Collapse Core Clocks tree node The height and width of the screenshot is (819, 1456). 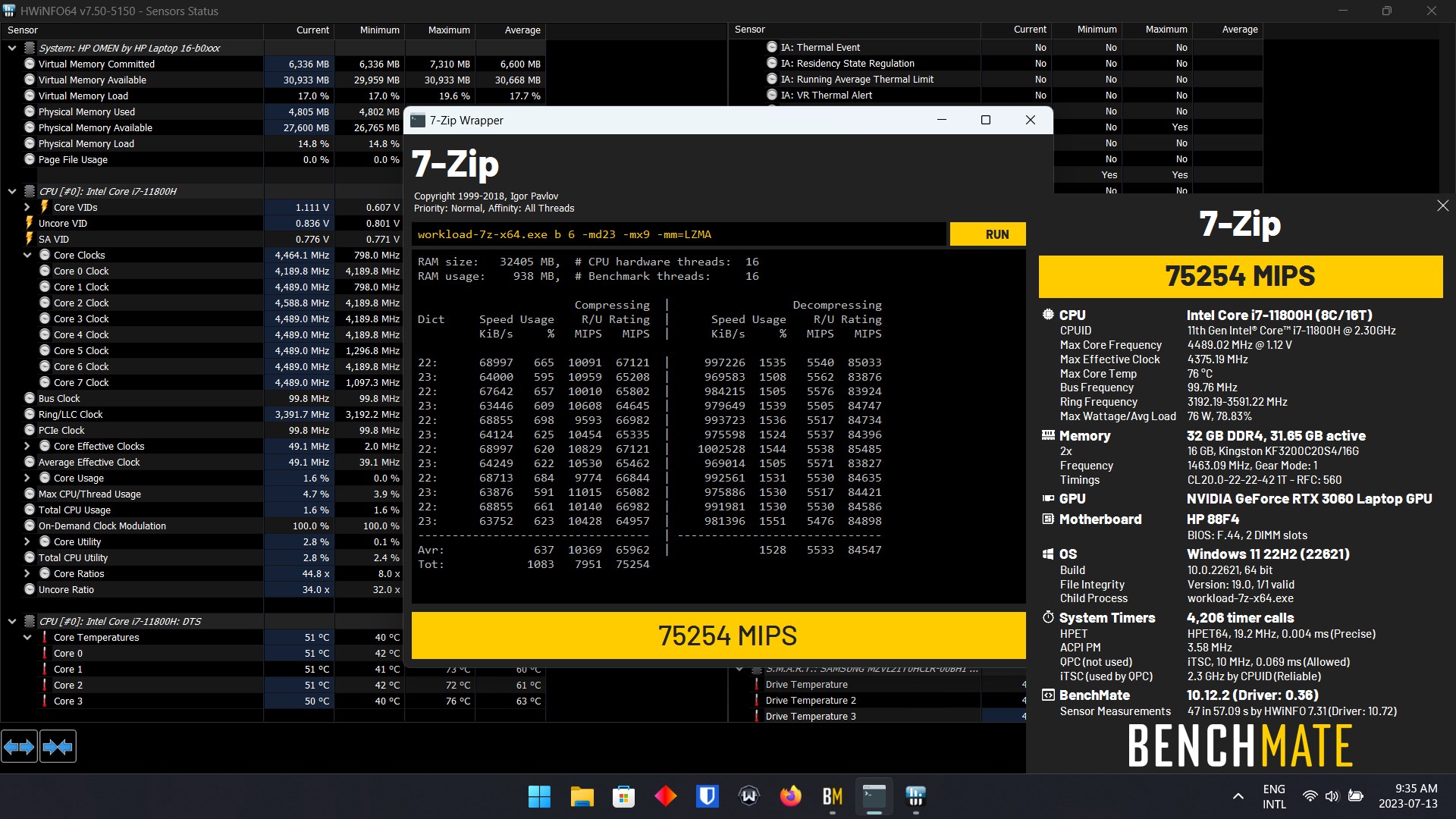tap(27, 255)
